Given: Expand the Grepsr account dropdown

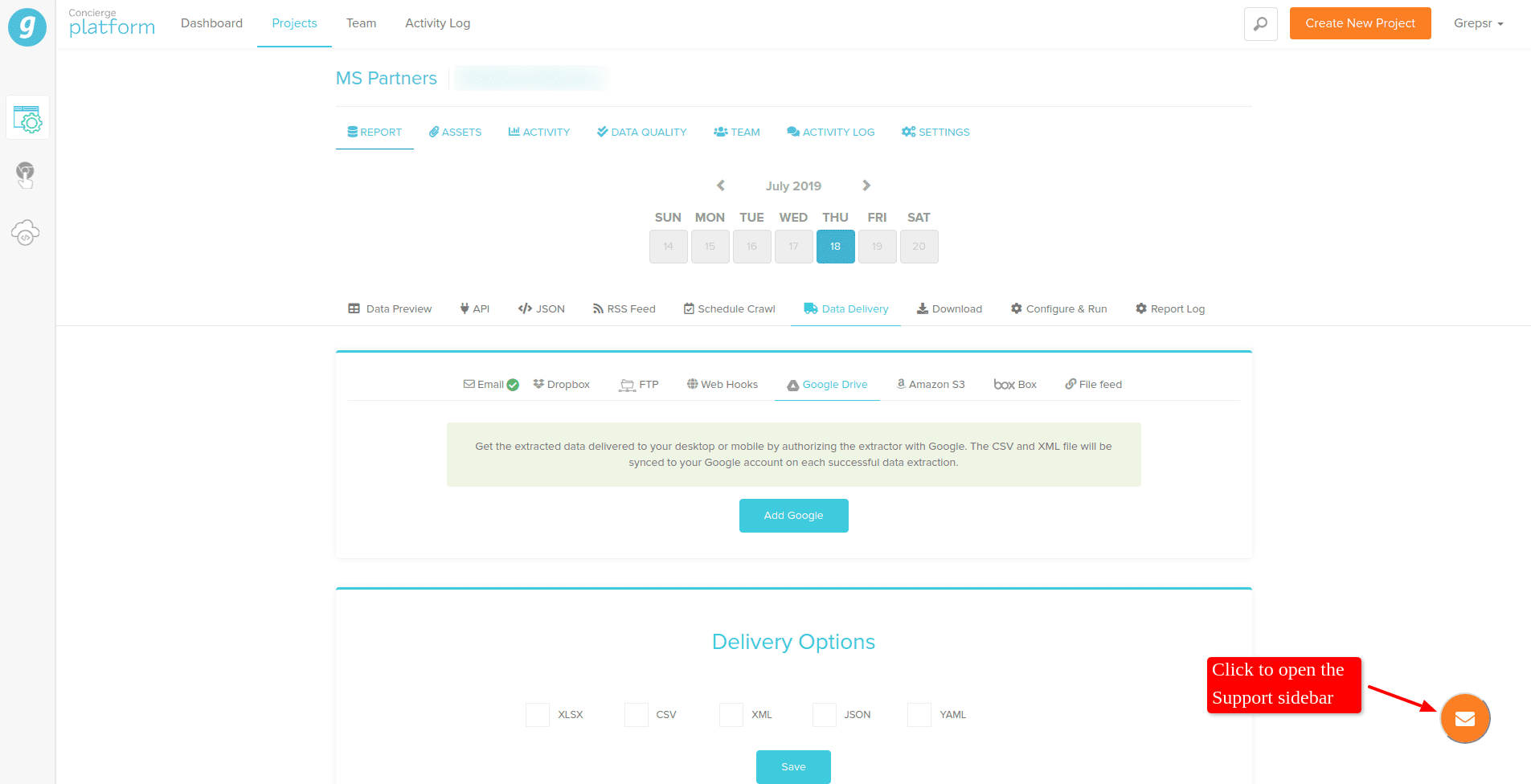Looking at the screenshot, I should coord(1479,23).
